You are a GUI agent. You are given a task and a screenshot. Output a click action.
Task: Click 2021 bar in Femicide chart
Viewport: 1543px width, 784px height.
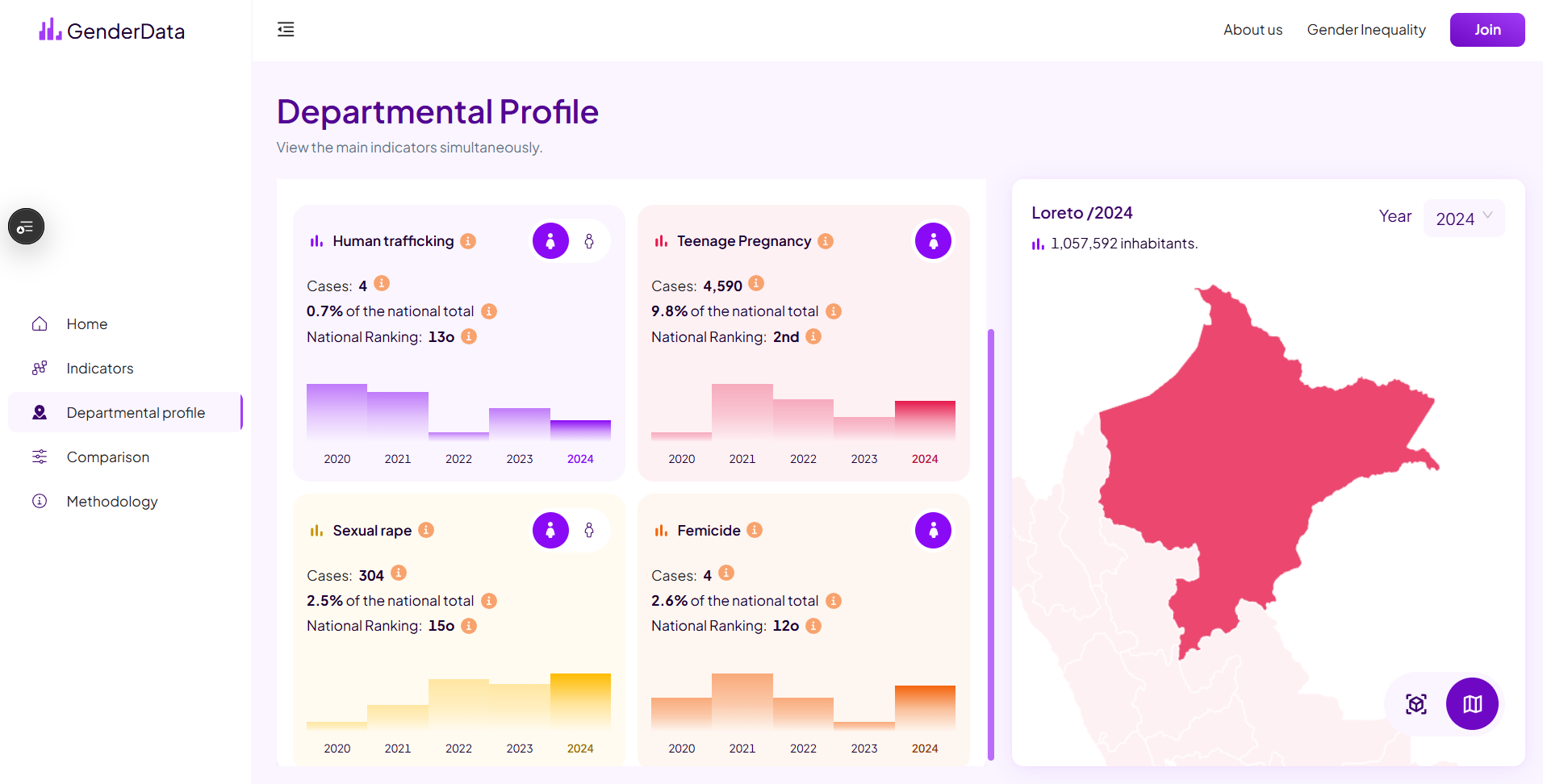(742, 702)
